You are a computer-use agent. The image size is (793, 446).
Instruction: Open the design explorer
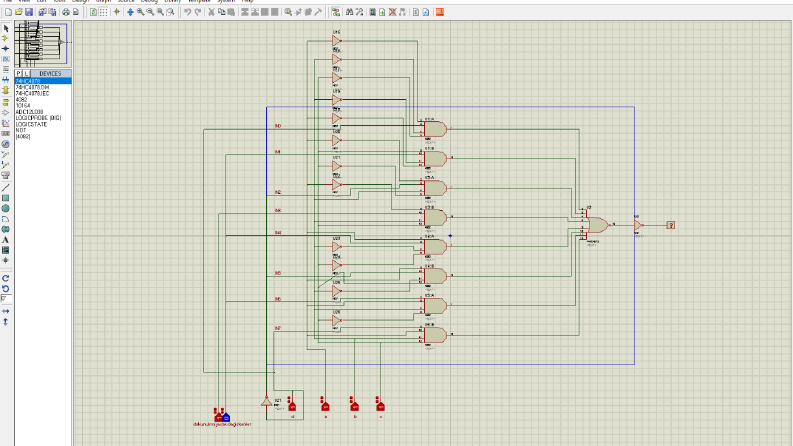coord(373,12)
